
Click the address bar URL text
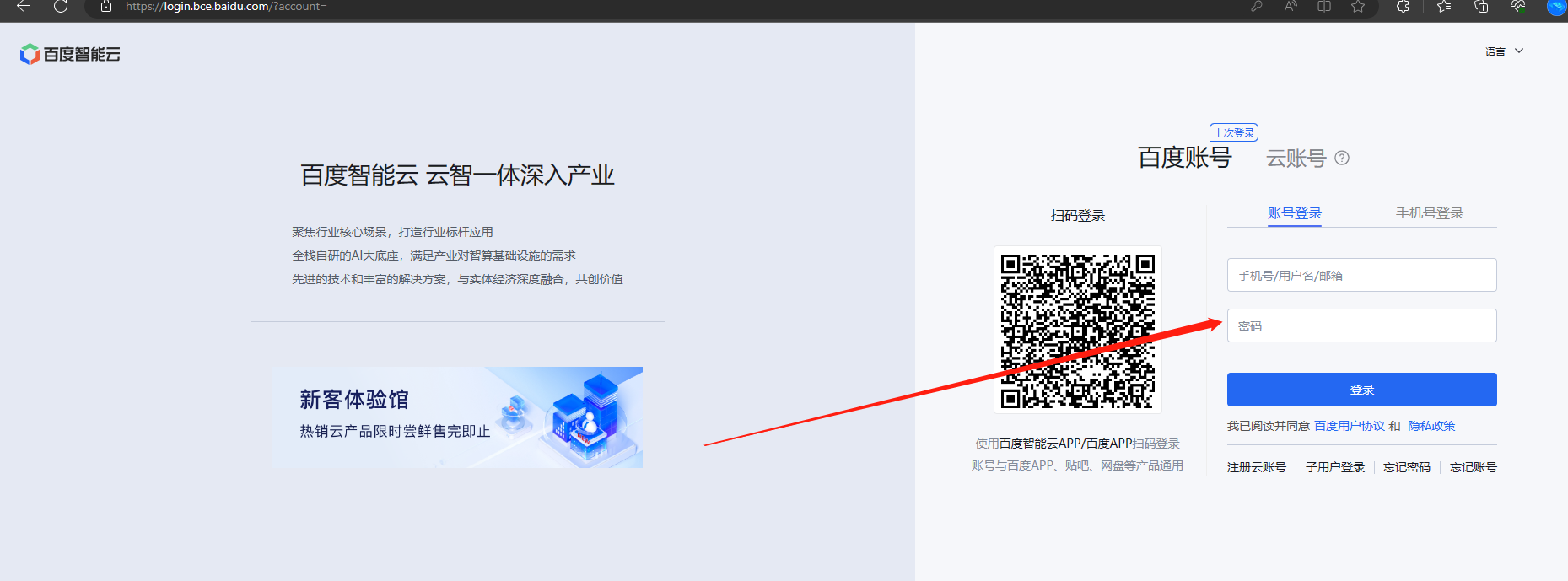pos(226,6)
